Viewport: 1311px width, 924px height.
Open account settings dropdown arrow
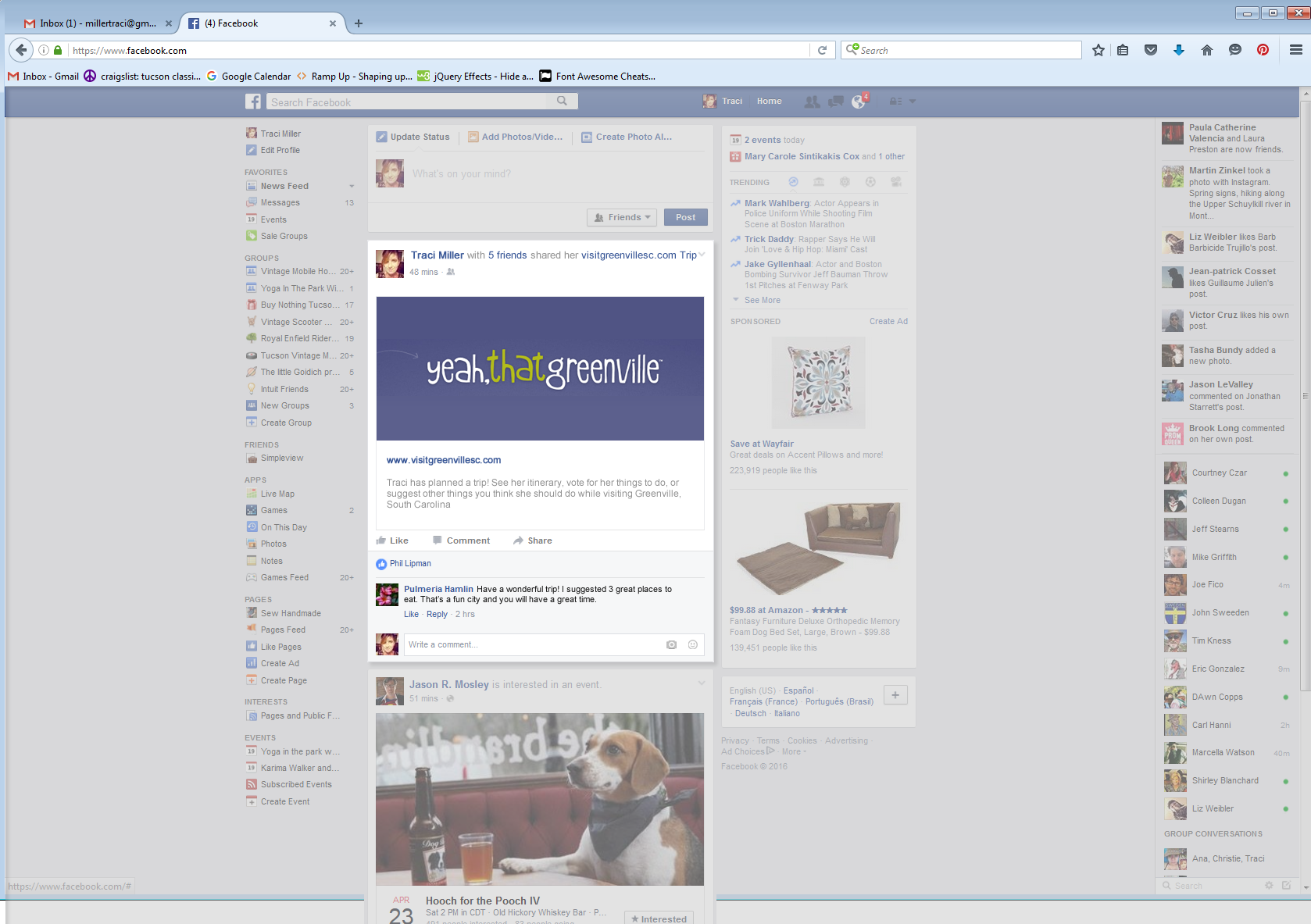[x=913, y=102]
